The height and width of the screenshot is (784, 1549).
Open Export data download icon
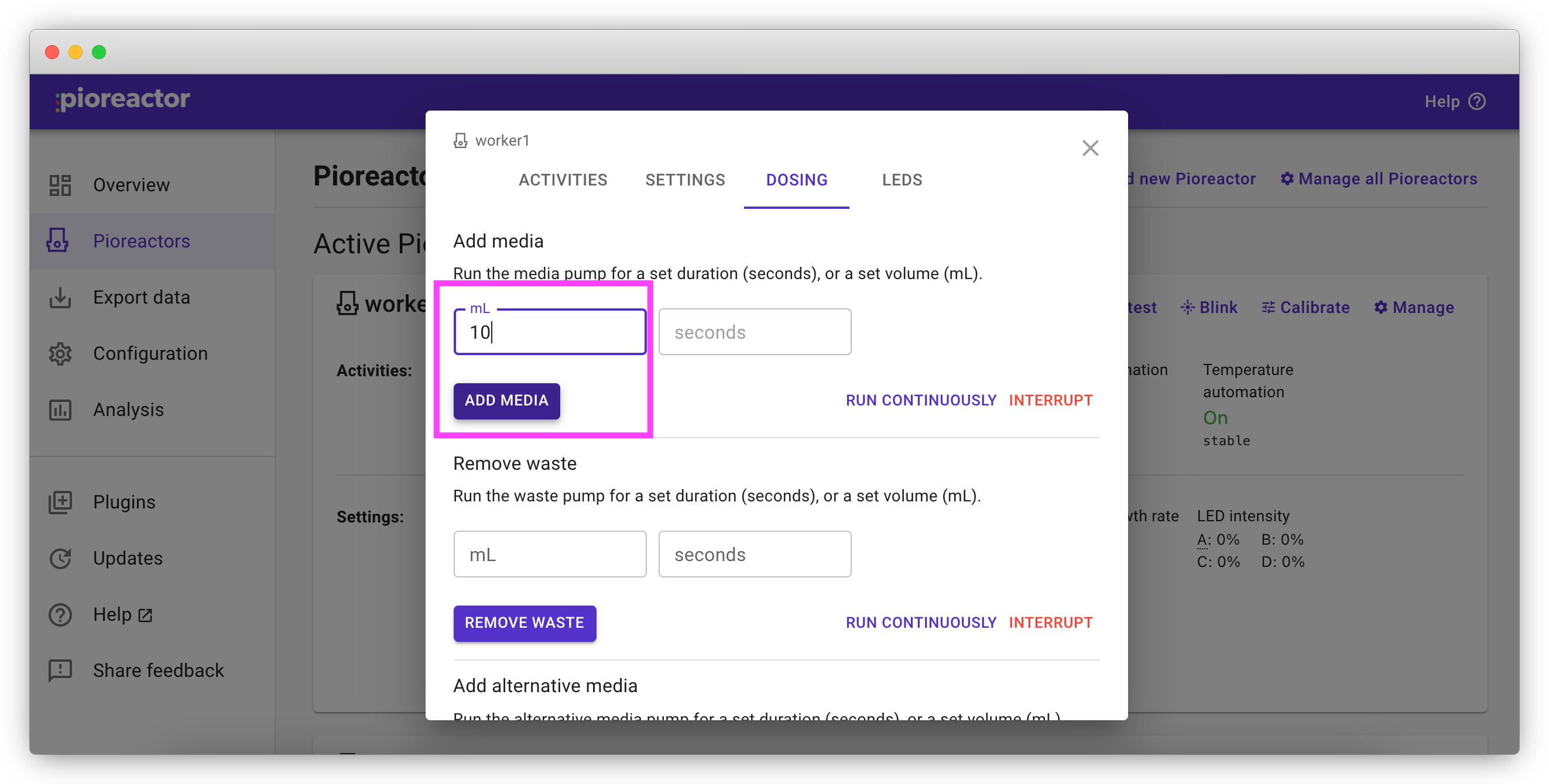tap(60, 297)
